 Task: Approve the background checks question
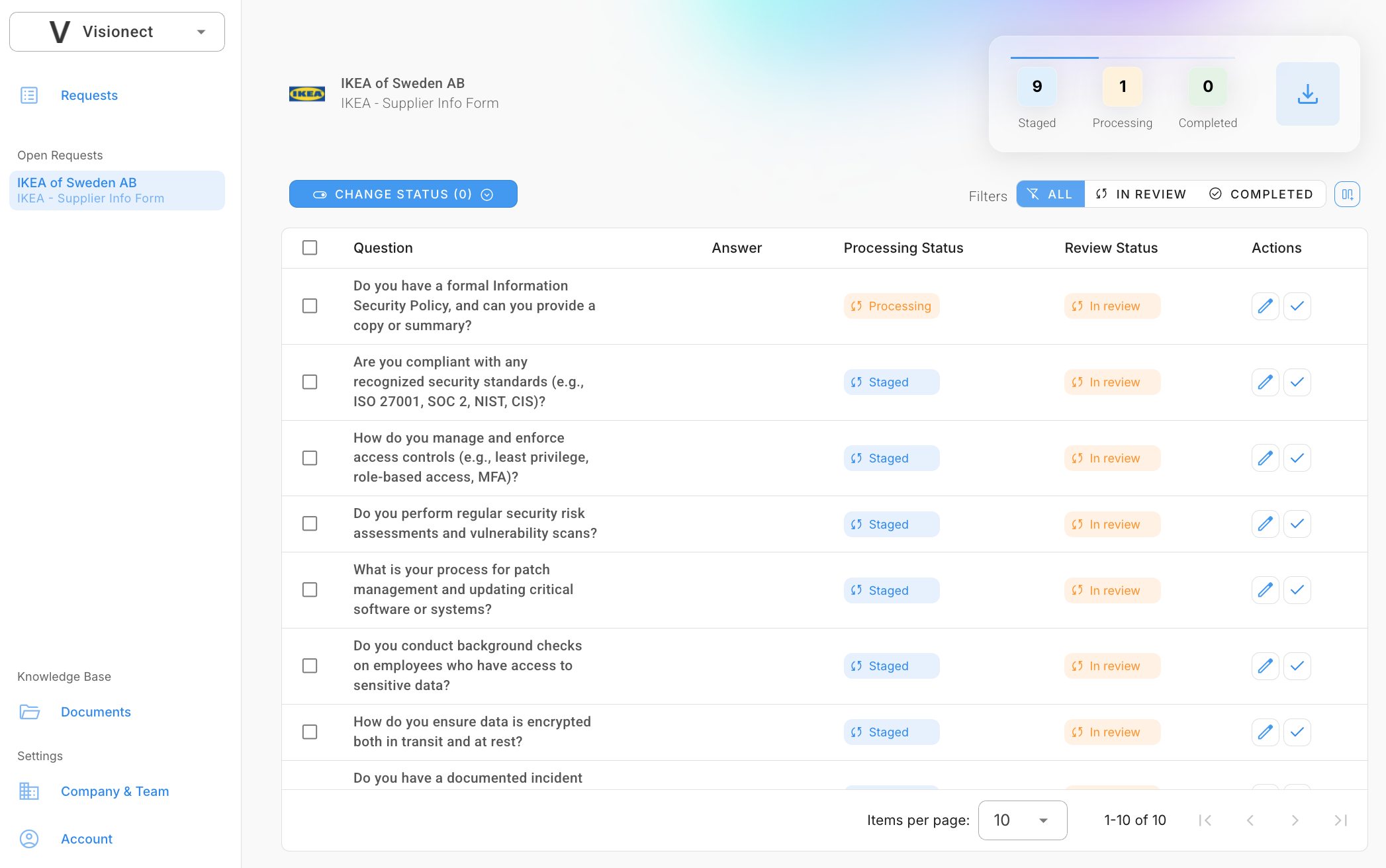tap(1297, 666)
